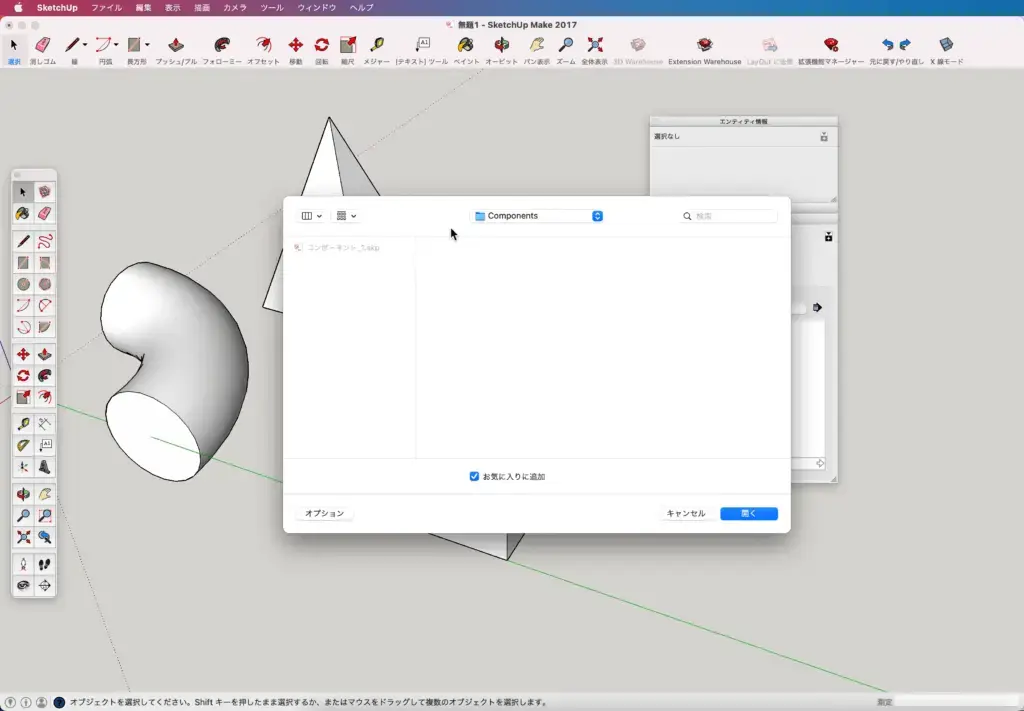This screenshot has width=1024, height=711.
Task: Open the grid grouping dropdown in file dialog
Action: point(346,216)
